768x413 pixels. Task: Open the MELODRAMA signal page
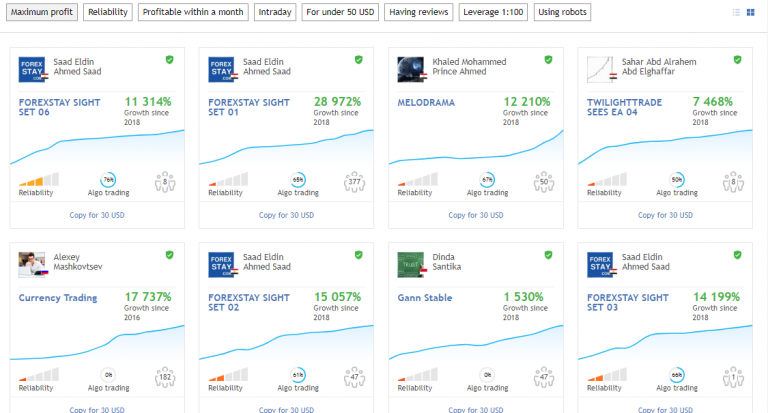tap(426, 102)
